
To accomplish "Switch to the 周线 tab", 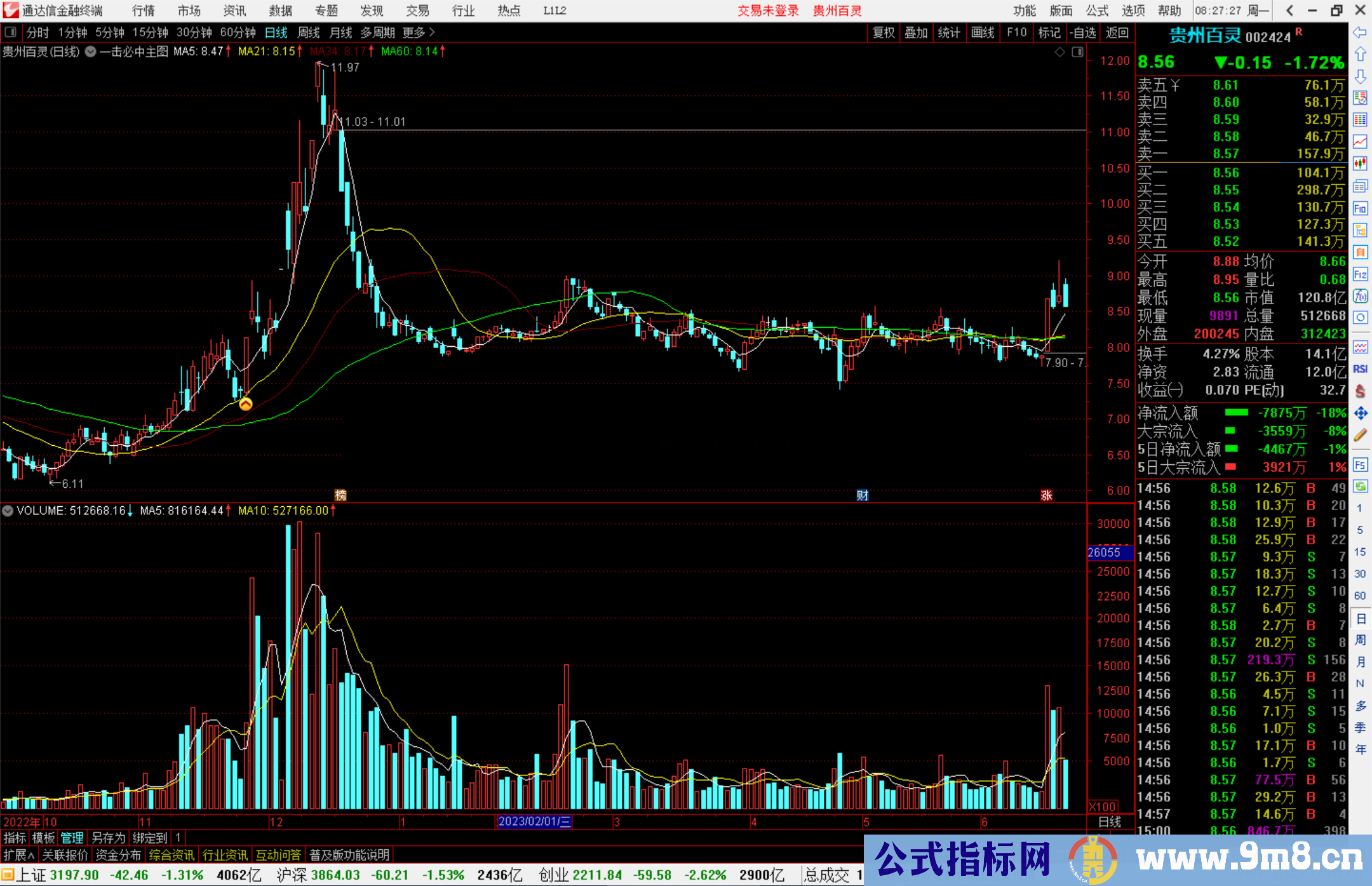I will point(309,32).
